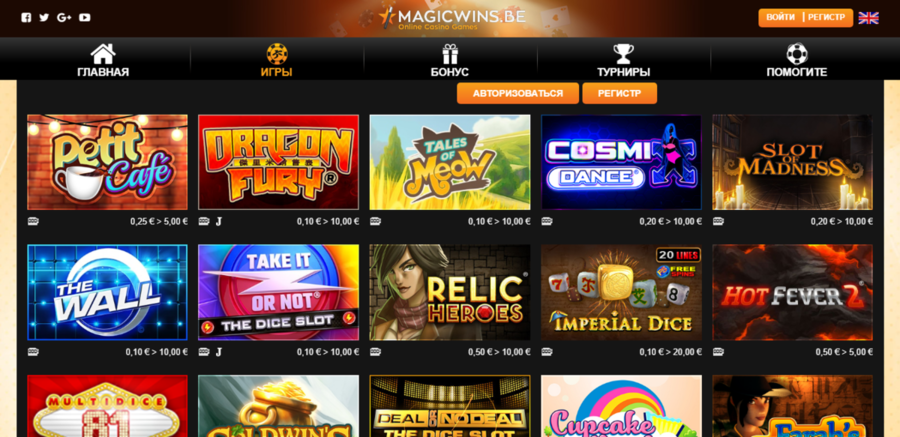Screen dimensions: 900x437
Task: Open the Google Plus social icon
Action: tap(64, 18)
